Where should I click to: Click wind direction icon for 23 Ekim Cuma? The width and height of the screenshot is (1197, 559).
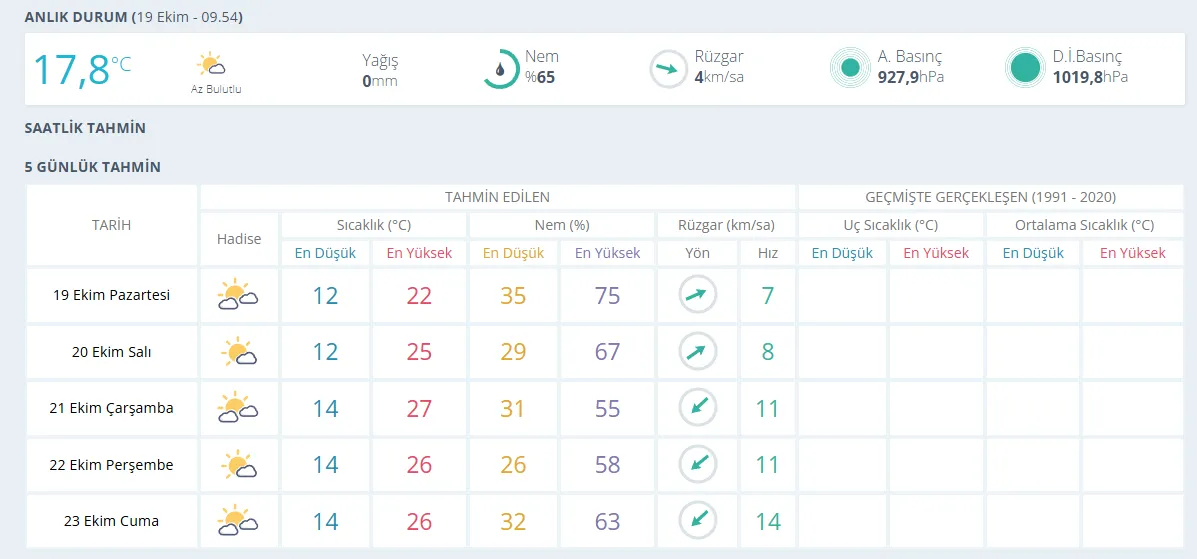(x=698, y=521)
